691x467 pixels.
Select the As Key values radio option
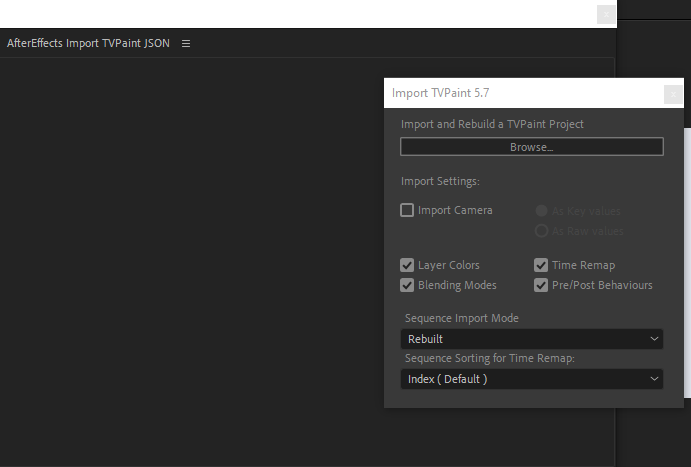click(x=541, y=211)
